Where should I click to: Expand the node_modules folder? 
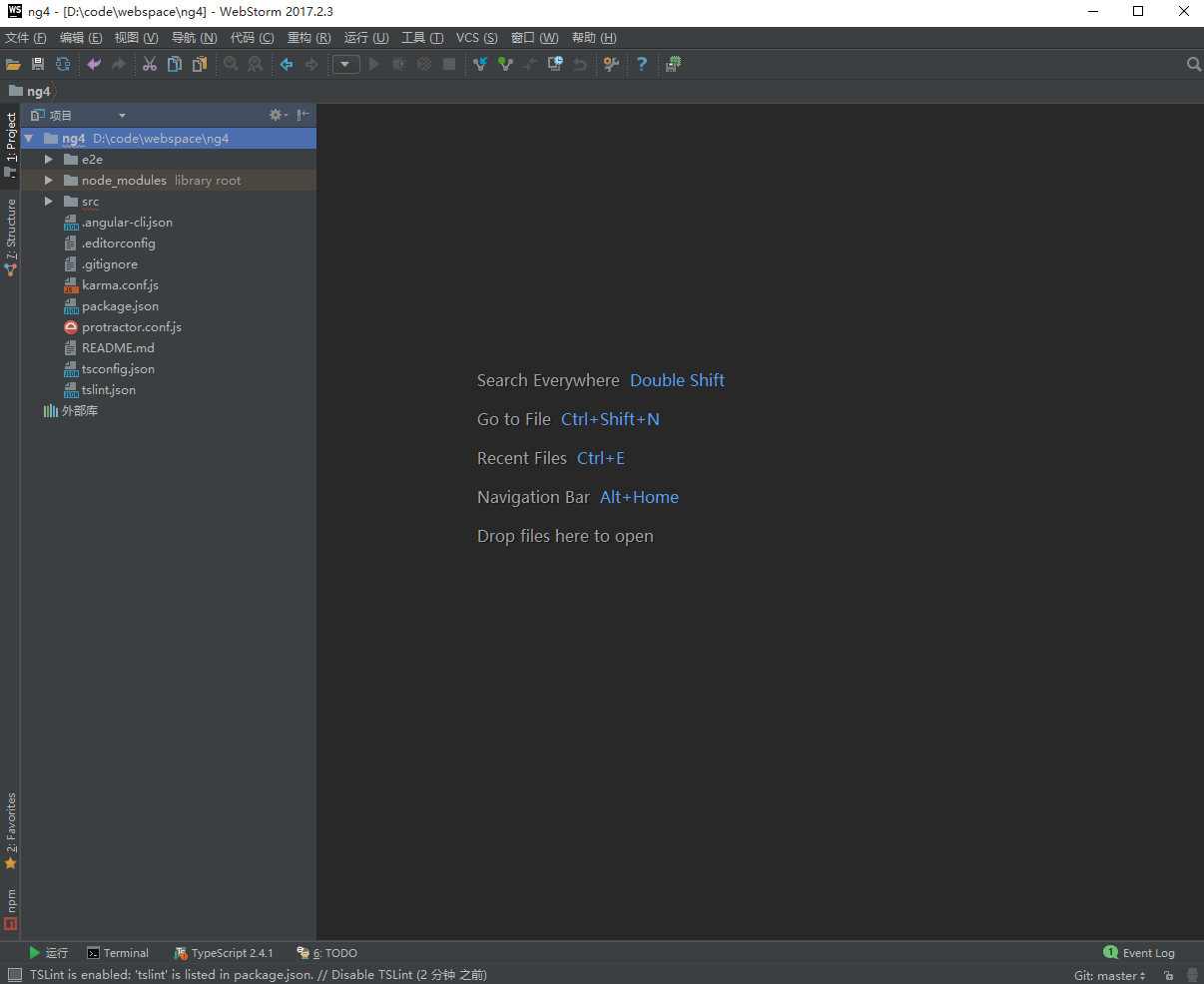click(48, 181)
